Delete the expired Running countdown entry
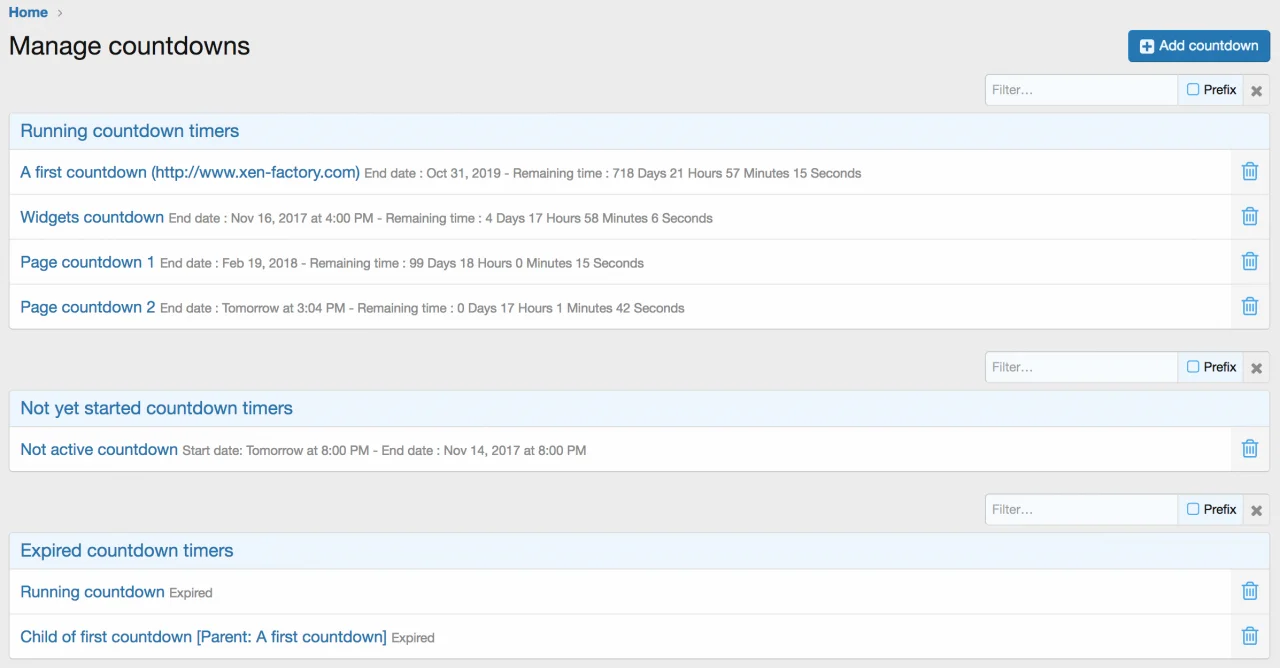This screenshot has width=1280, height=668. point(1249,592)
